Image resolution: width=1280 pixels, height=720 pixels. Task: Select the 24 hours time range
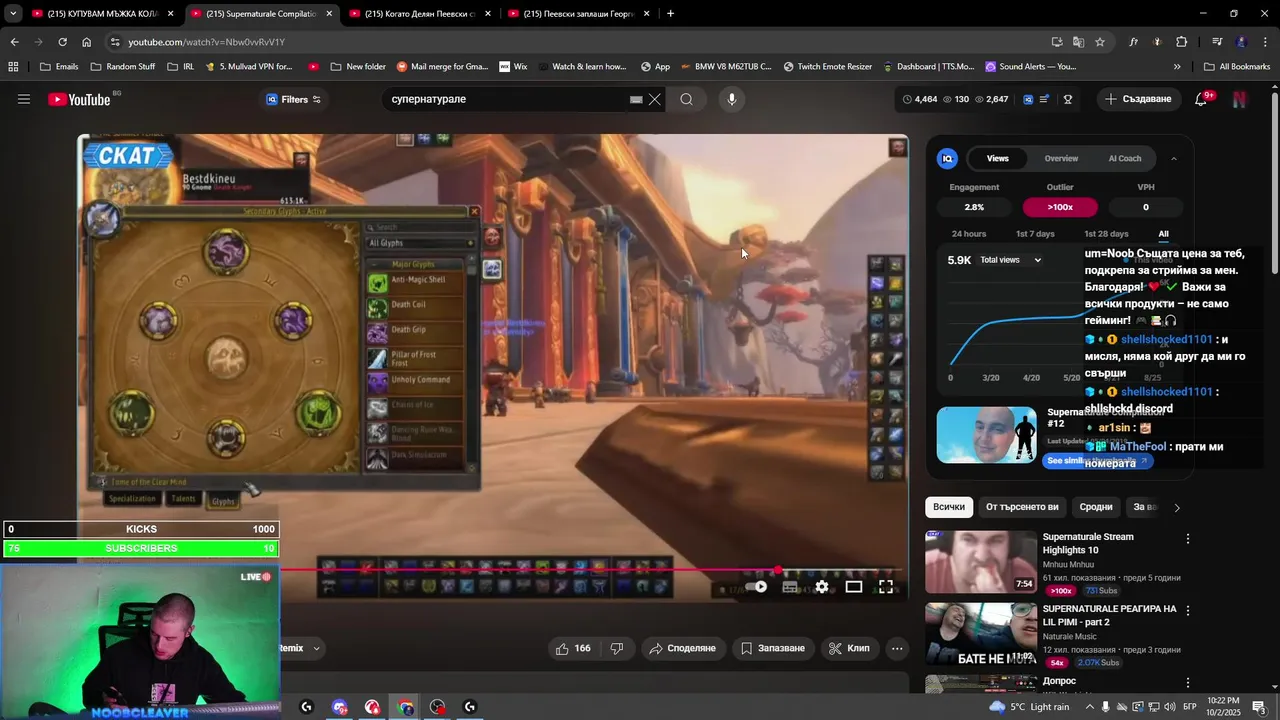point(969,234)
